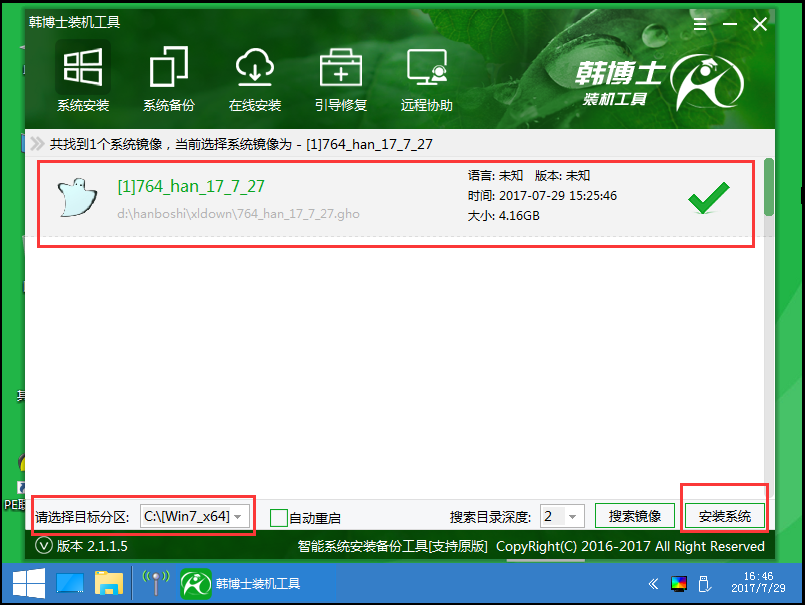
Task: Minimize the 韩博士装机工具 window
Action: 730,24
